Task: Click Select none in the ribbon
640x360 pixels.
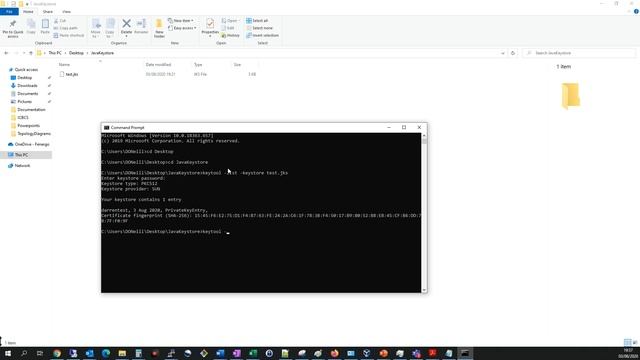Action: coord(259,28)
